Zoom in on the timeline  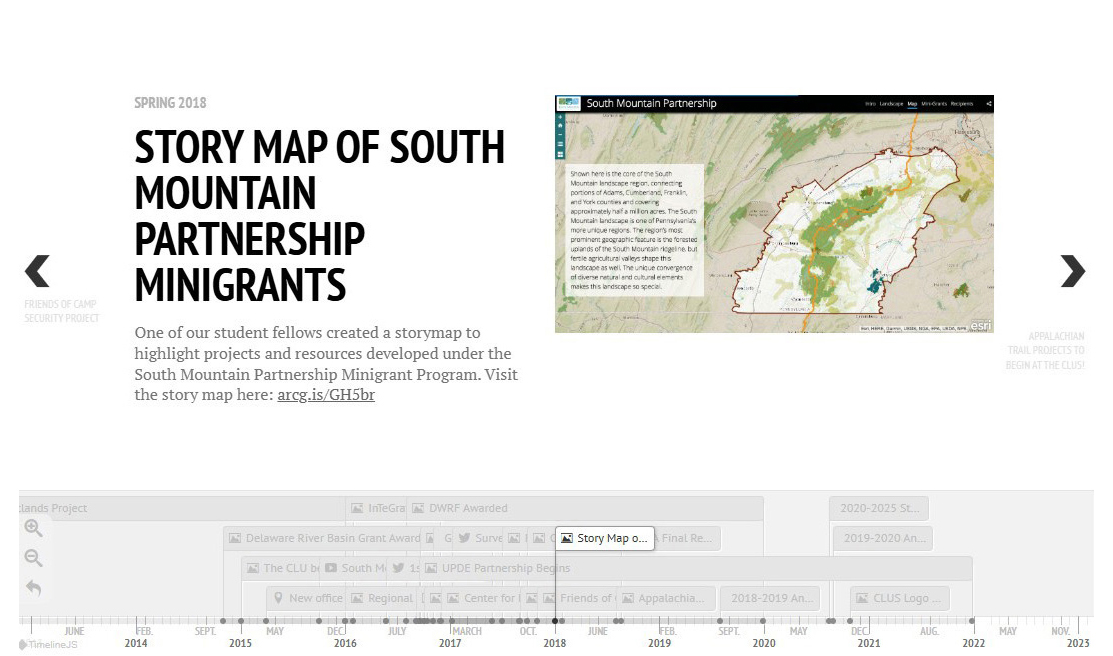pyautogui.click(x=33, y=529)
